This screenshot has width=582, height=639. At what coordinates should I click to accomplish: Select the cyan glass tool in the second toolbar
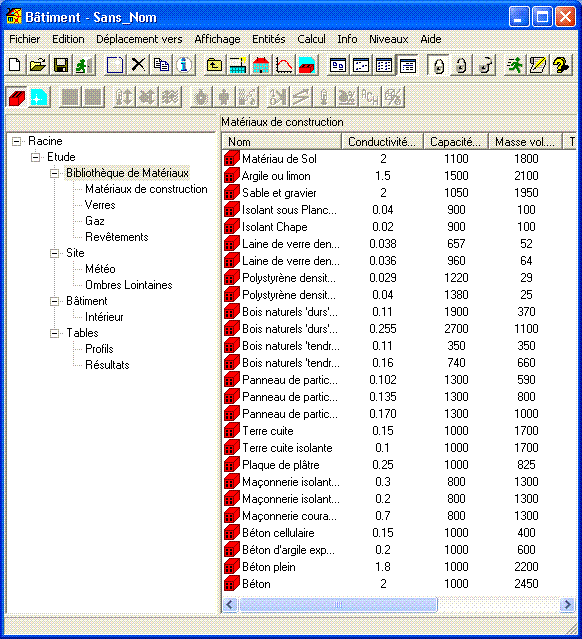(x=39, y=97)
